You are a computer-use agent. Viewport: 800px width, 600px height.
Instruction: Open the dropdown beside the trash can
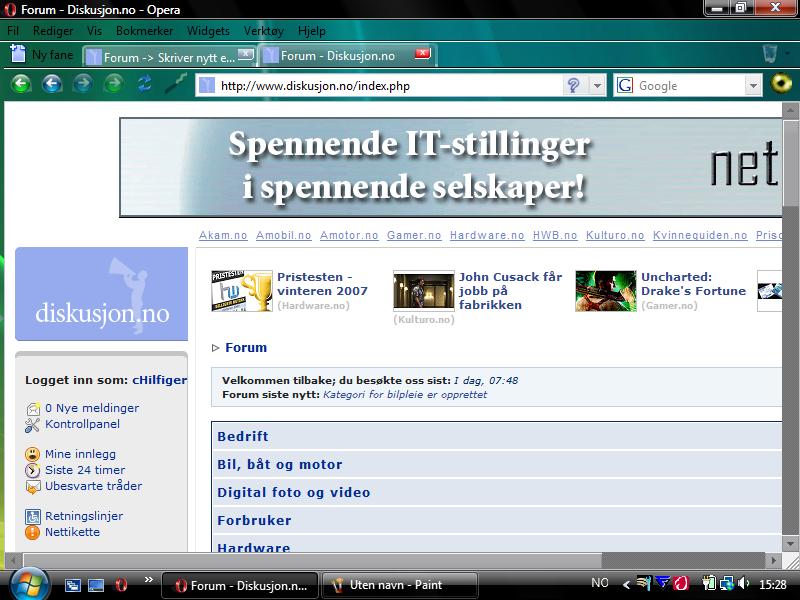(788, 53)
